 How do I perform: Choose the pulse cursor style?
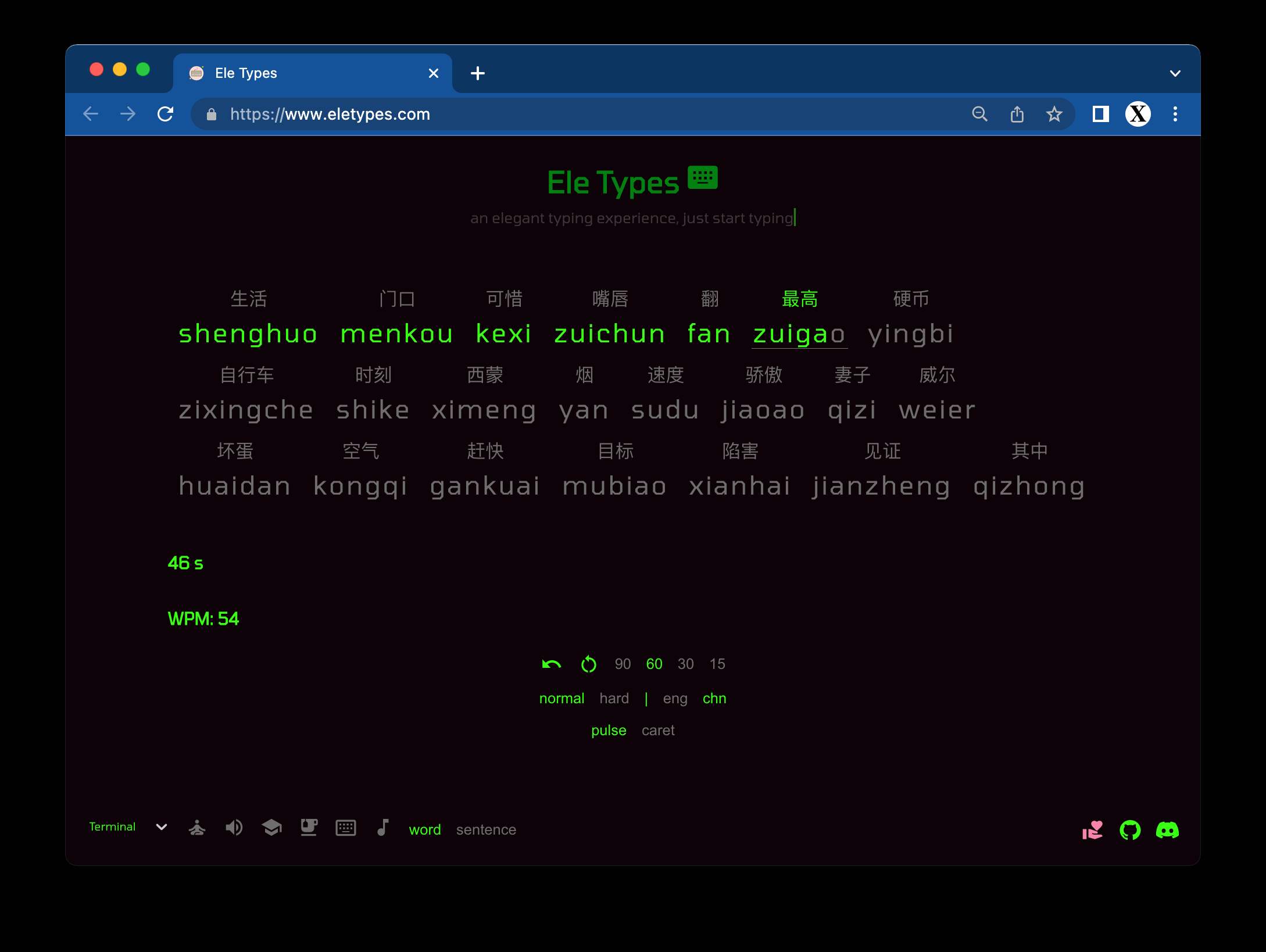point(609,731)
